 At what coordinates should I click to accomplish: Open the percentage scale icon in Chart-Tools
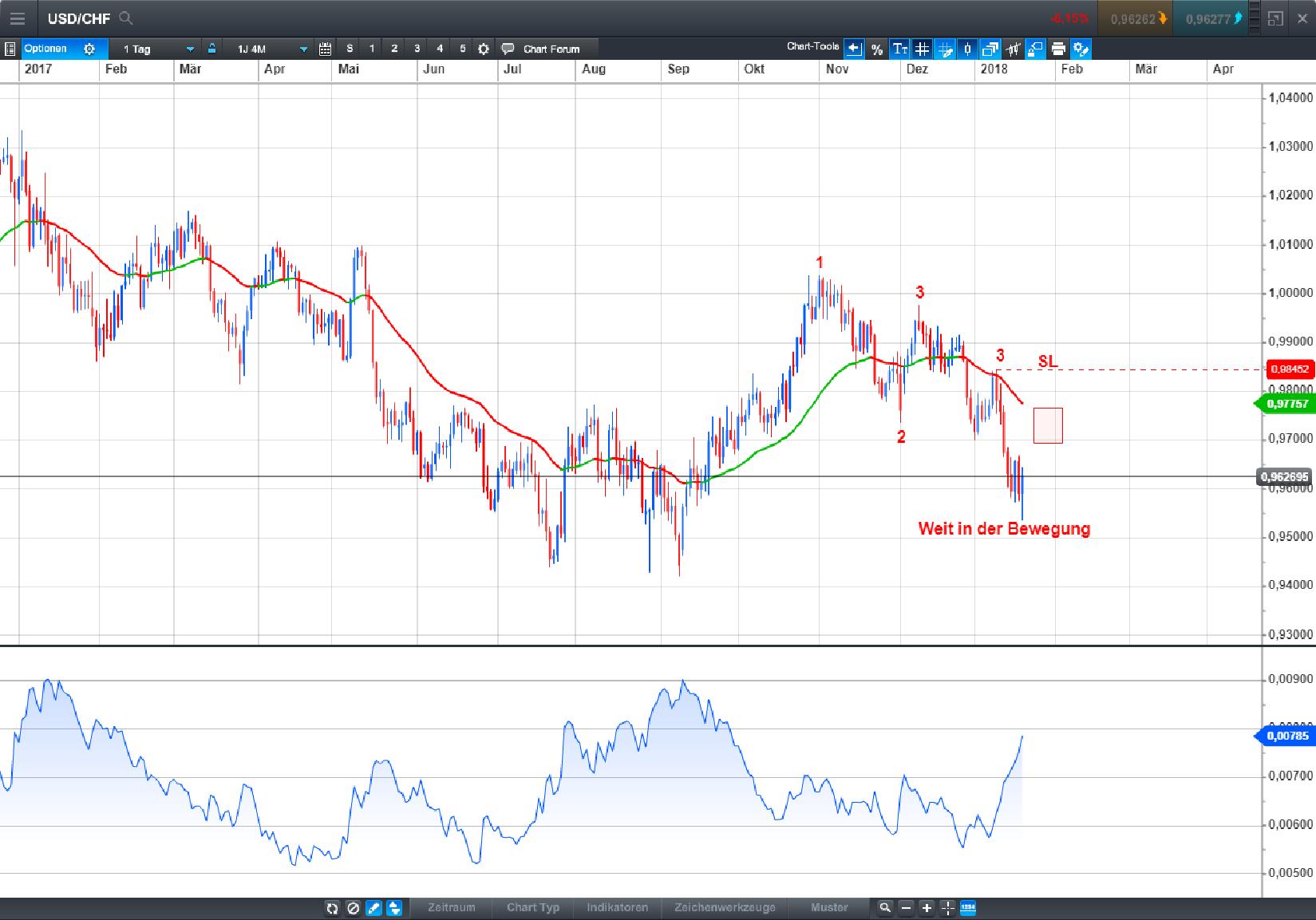pyautogui.click(x=876, y=49)
